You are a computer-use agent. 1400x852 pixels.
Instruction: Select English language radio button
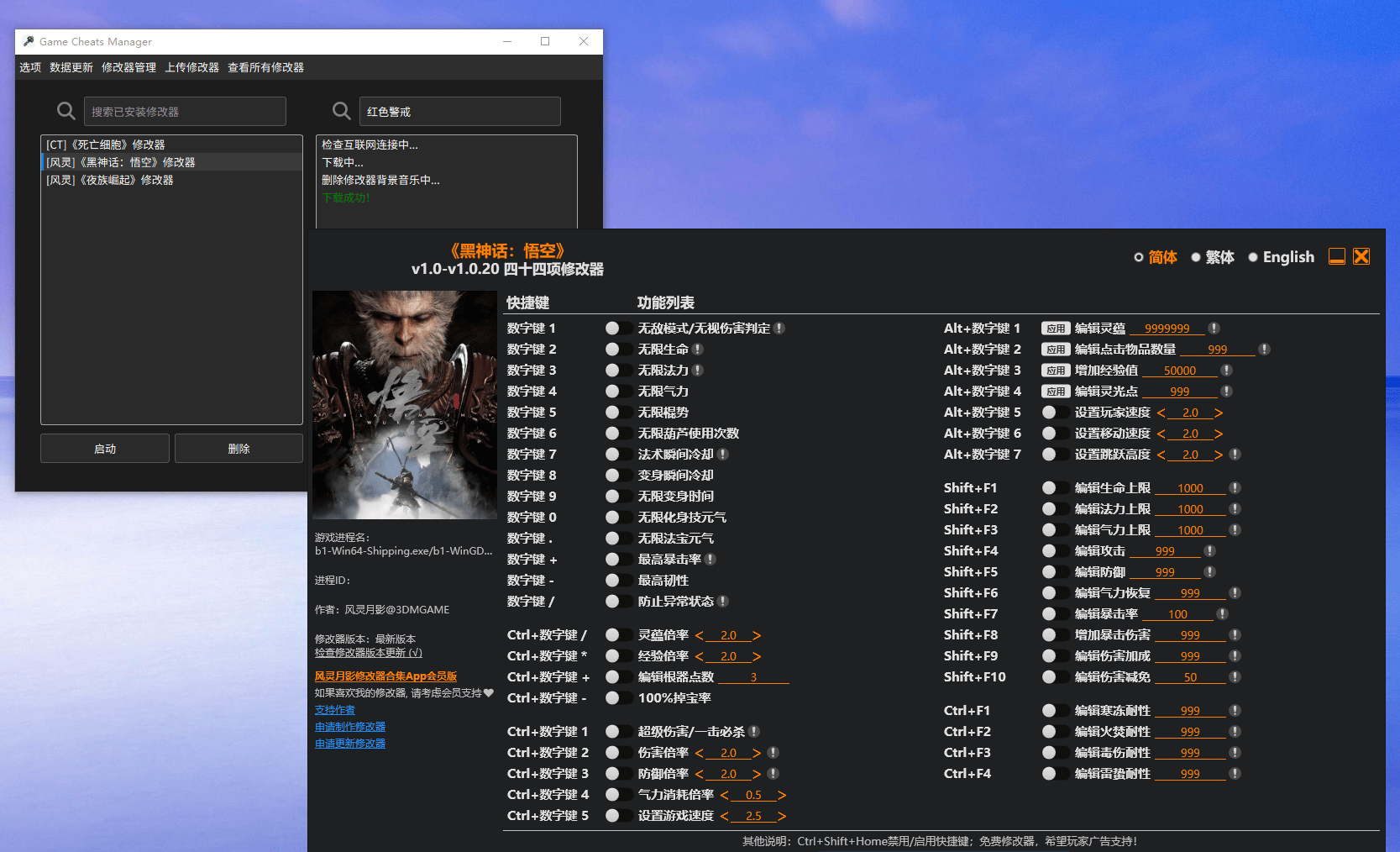pos(1253,257)
